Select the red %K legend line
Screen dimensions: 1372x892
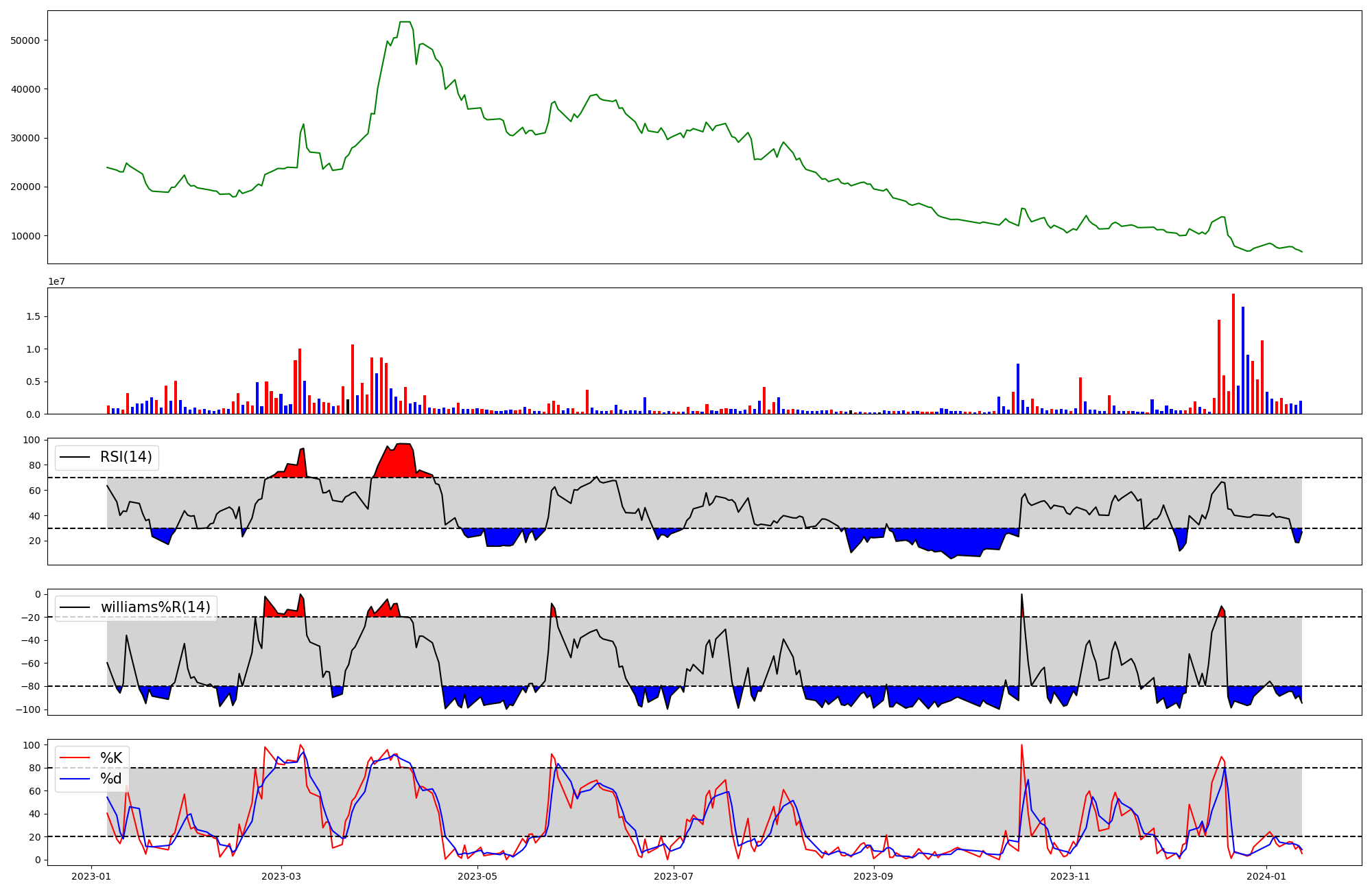click(75, 758)
